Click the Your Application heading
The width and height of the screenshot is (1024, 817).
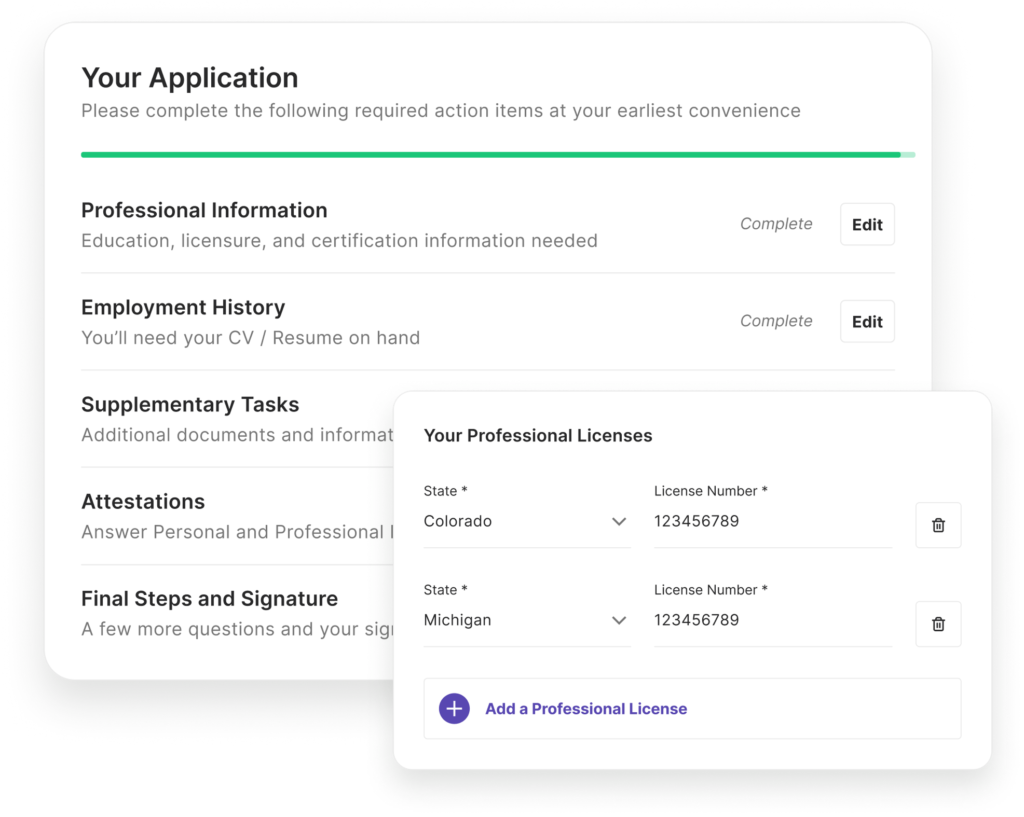pos(189,78)
